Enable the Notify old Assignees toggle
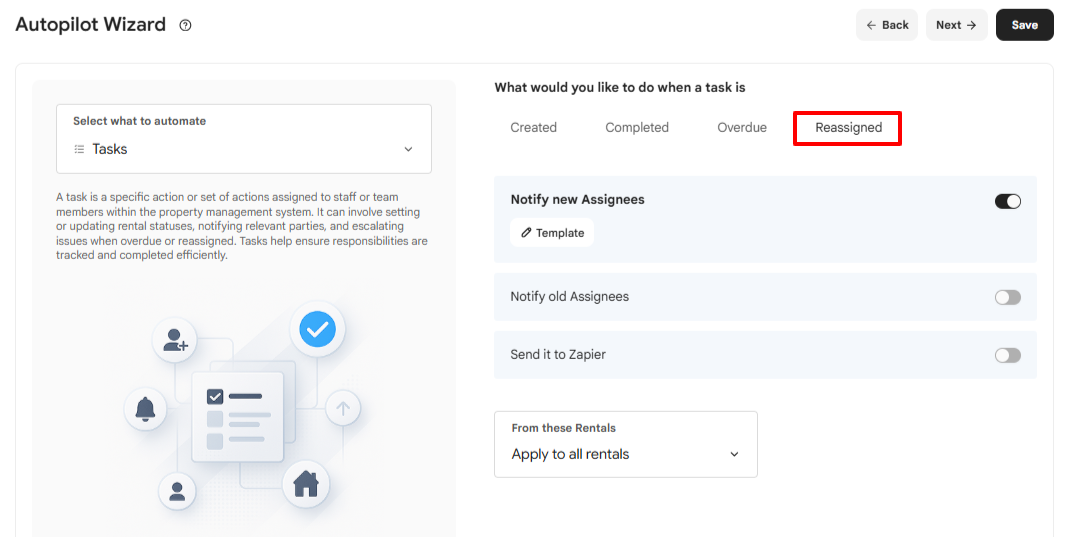Screen dimensions: 1070x537 1007,297
